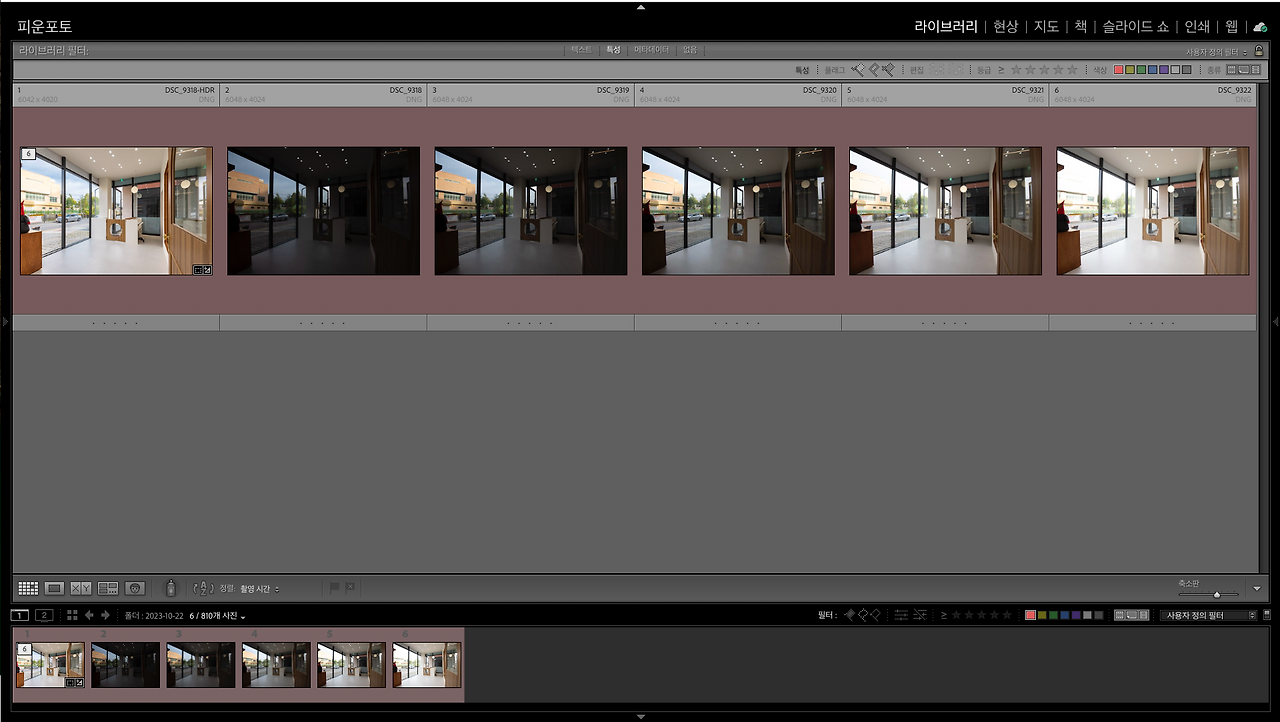Filter by blue color label in attribute bar

click(1153, 70)
